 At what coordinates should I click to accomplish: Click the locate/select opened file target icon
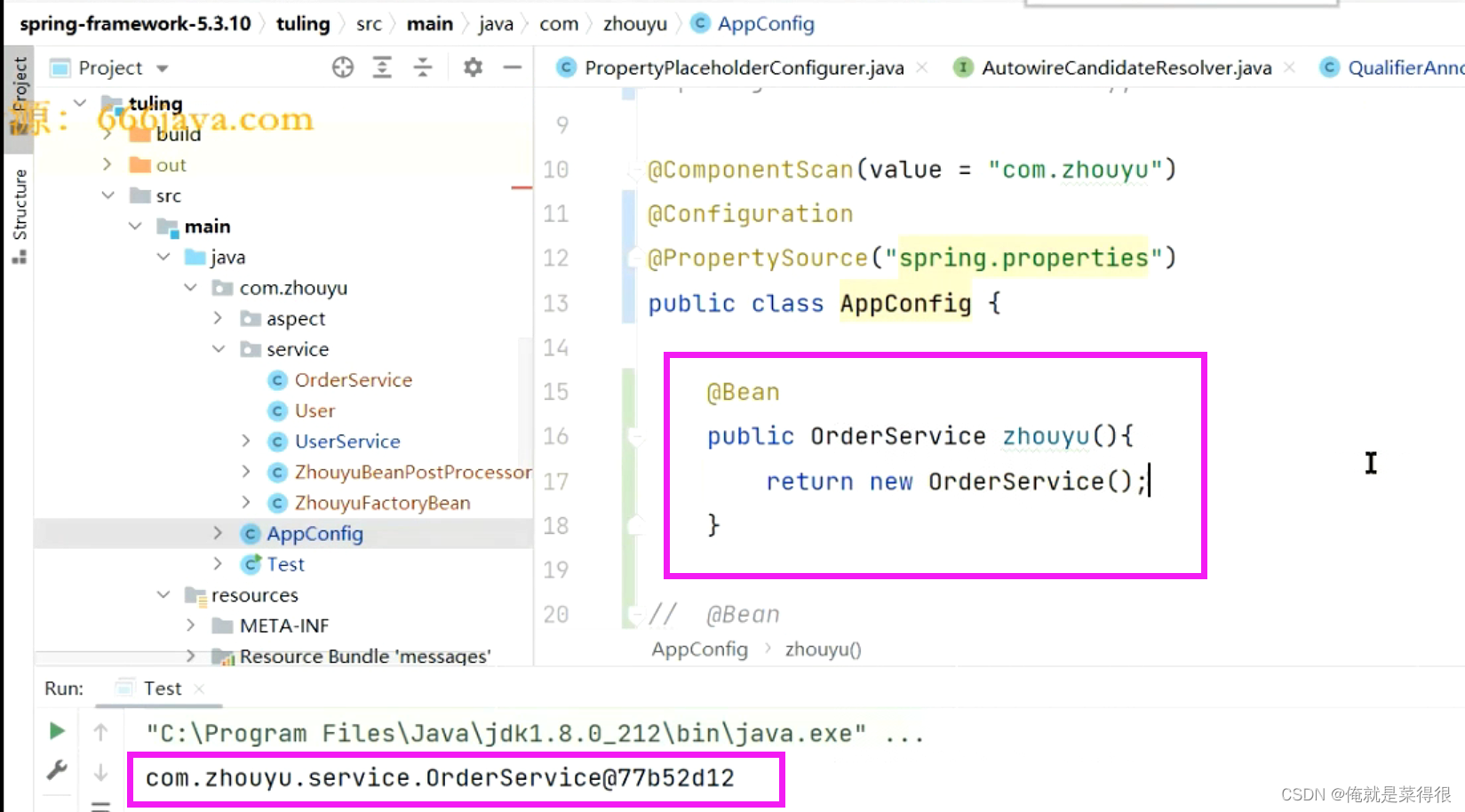(343, 68)
